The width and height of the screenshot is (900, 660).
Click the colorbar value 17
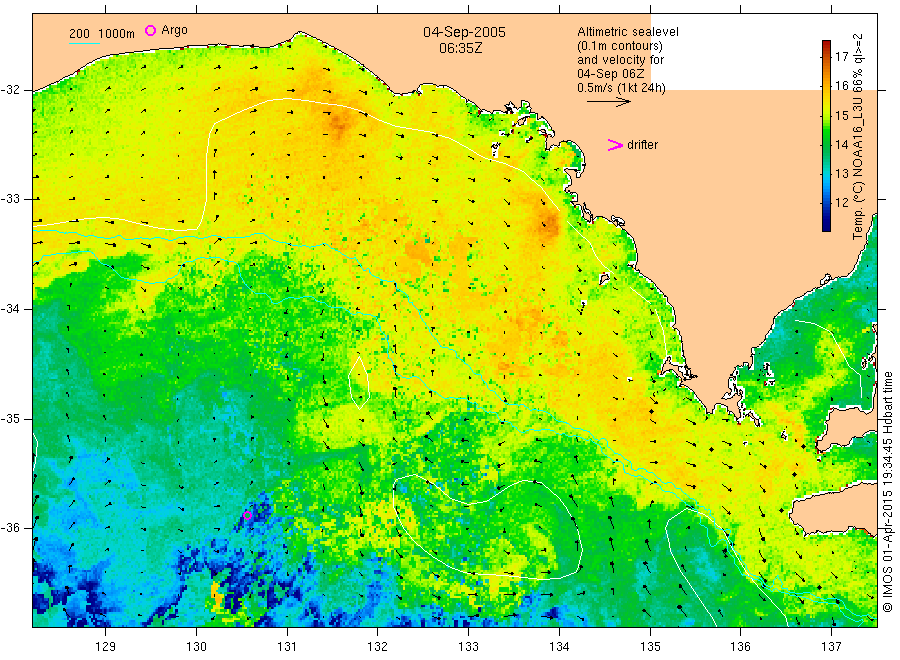(x=841, y=56)
